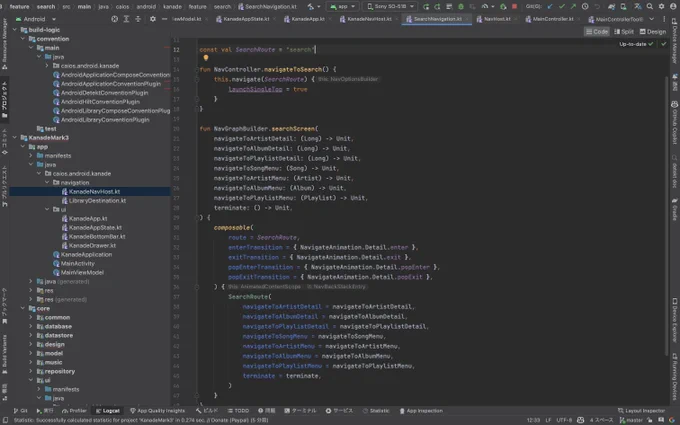Expand the java (generated) folder
Screen dimensions: 680x425
31,281
